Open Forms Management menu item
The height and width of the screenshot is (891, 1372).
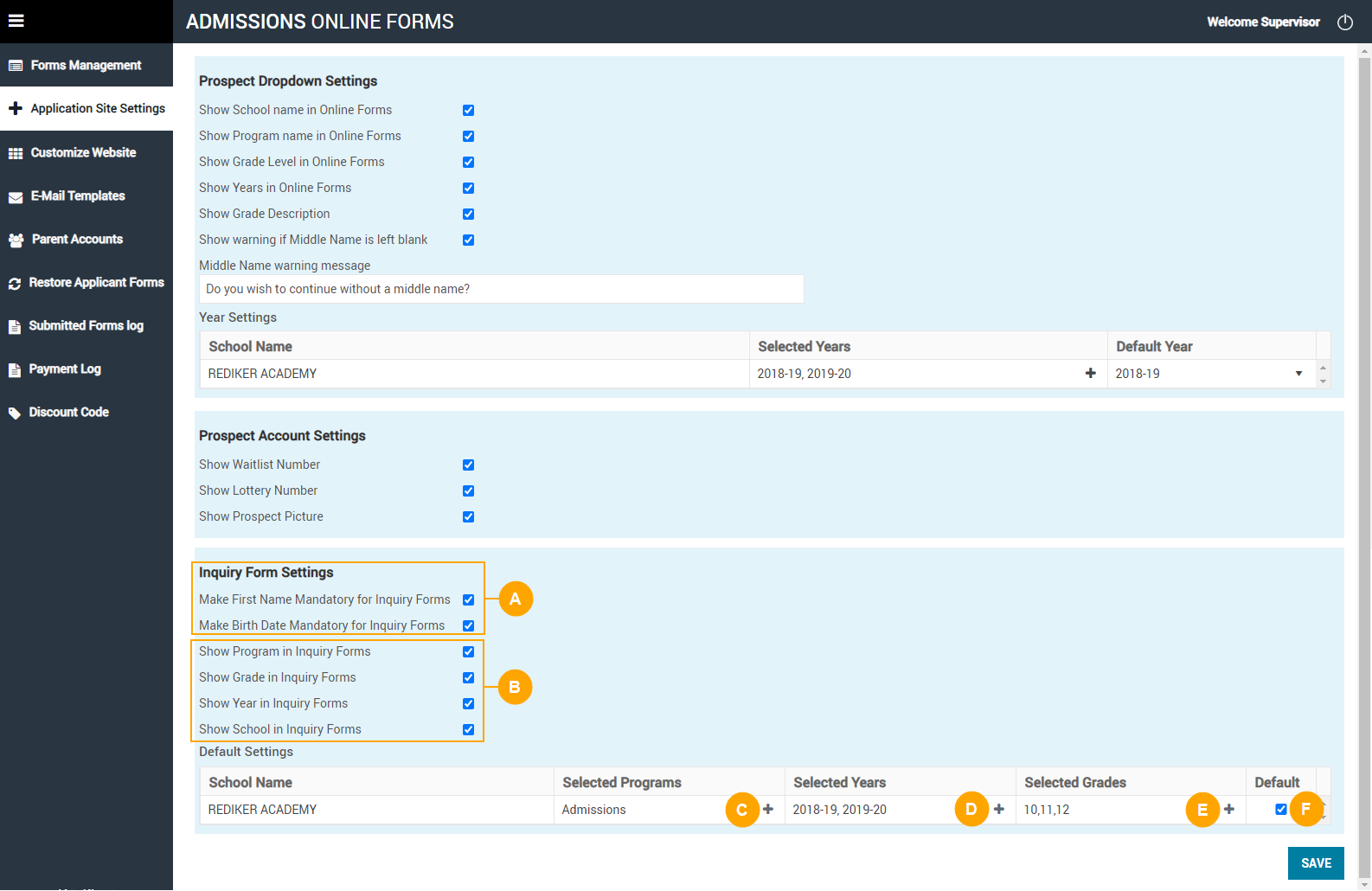[x=87, y=65]
